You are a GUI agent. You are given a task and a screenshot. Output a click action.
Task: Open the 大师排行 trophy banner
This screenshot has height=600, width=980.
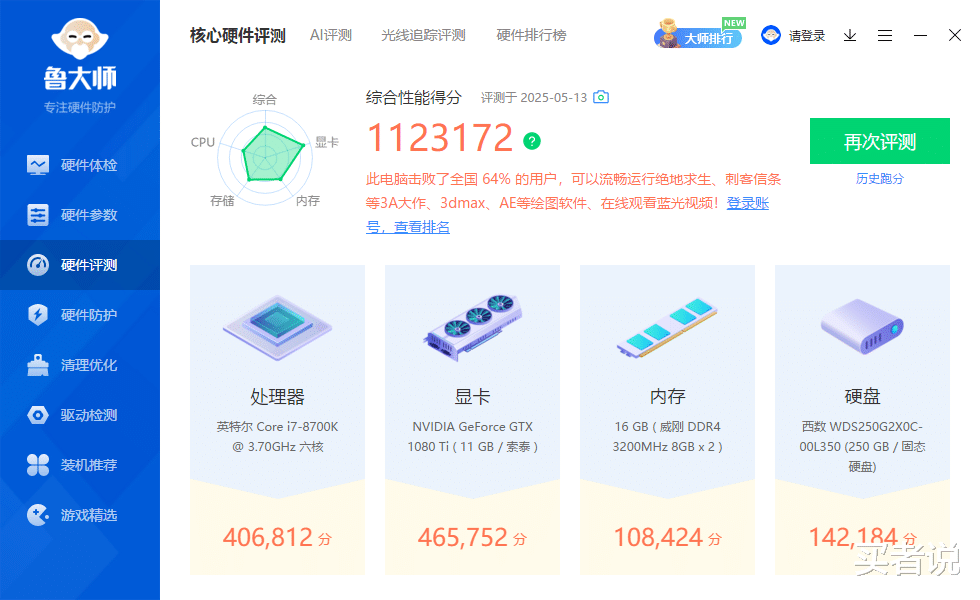click(x=699, y=34)
